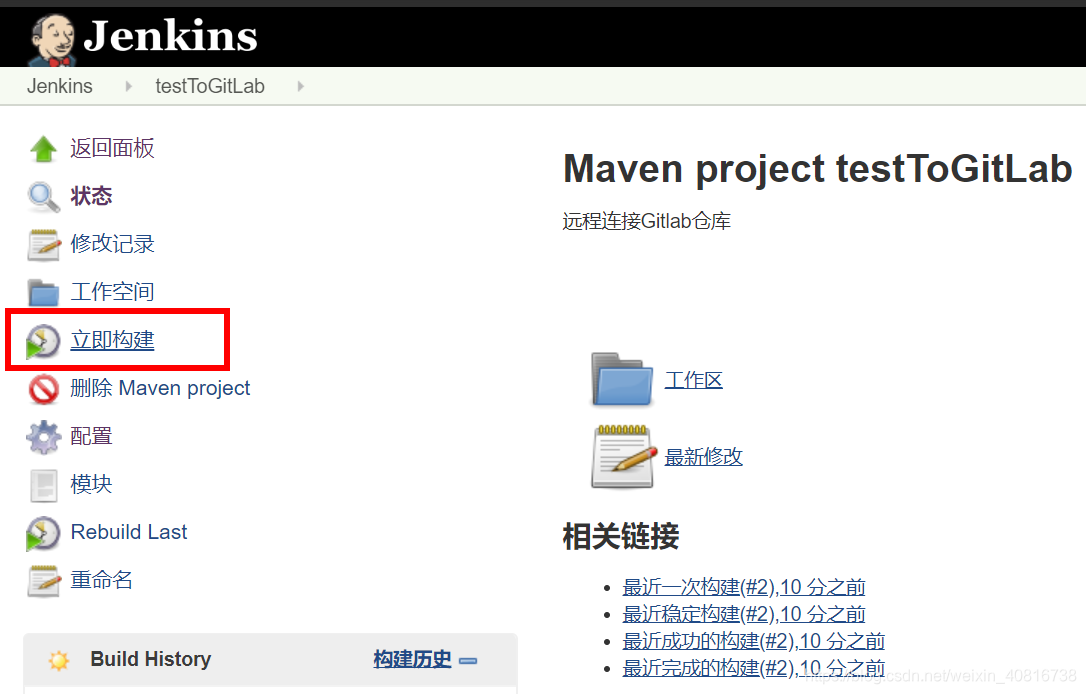Open the 最新修改 recent changes link
This screenshot has width=1086, height=694.
[x=704, y=456]
